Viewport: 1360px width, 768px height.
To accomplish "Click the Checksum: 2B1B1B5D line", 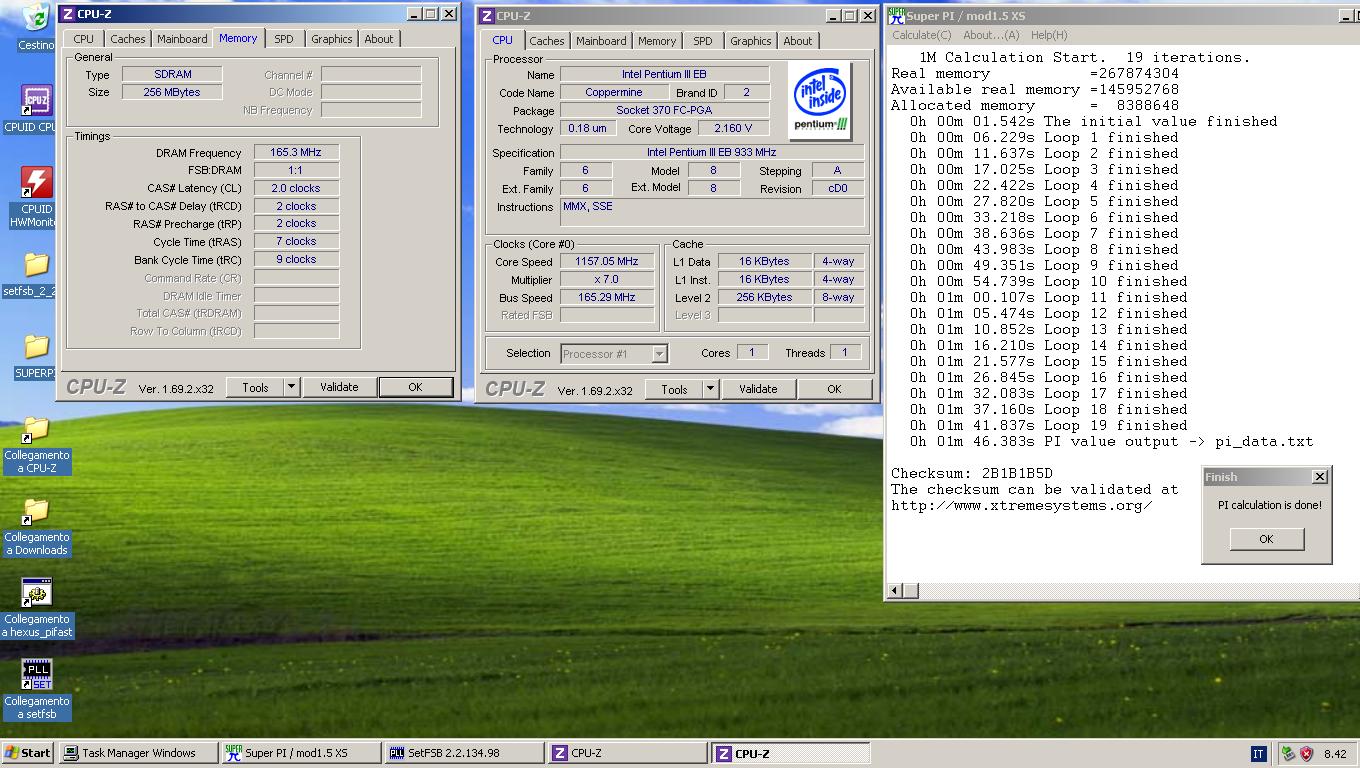I will coord(972,473).
